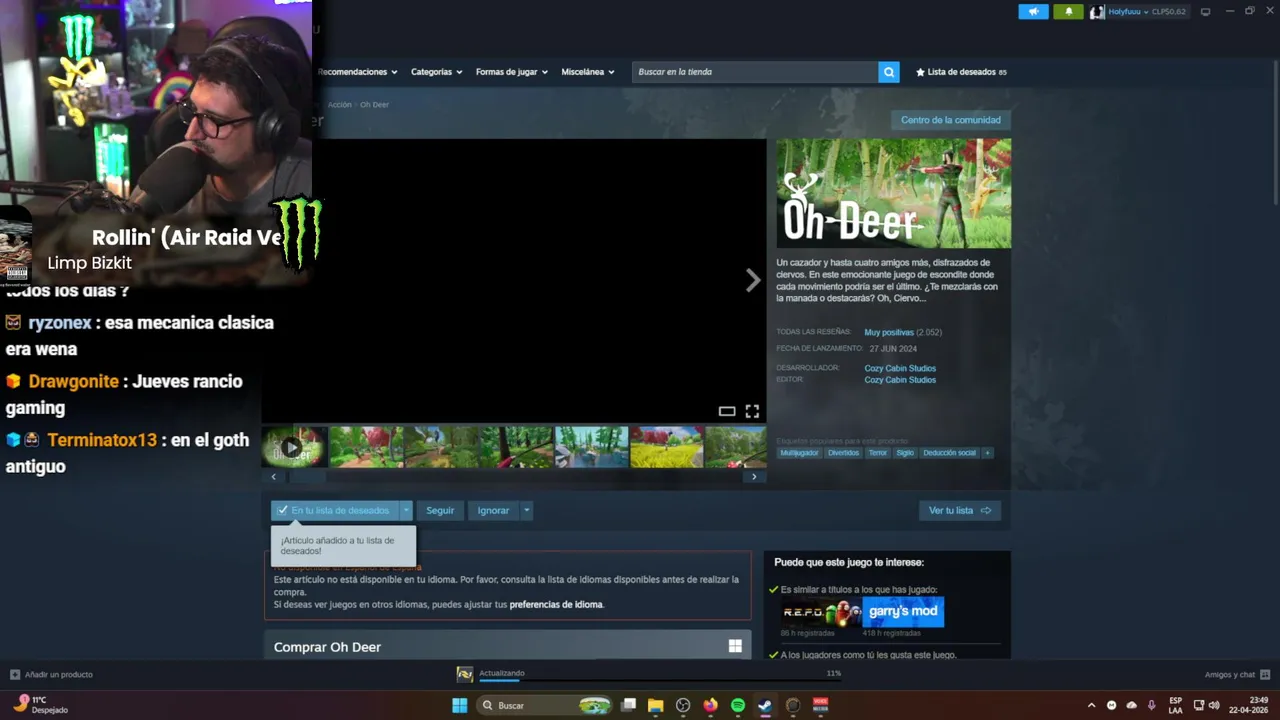Screen dimensions: 1280x720
Task: Click the Seguir button
Action: click(440, 510)
